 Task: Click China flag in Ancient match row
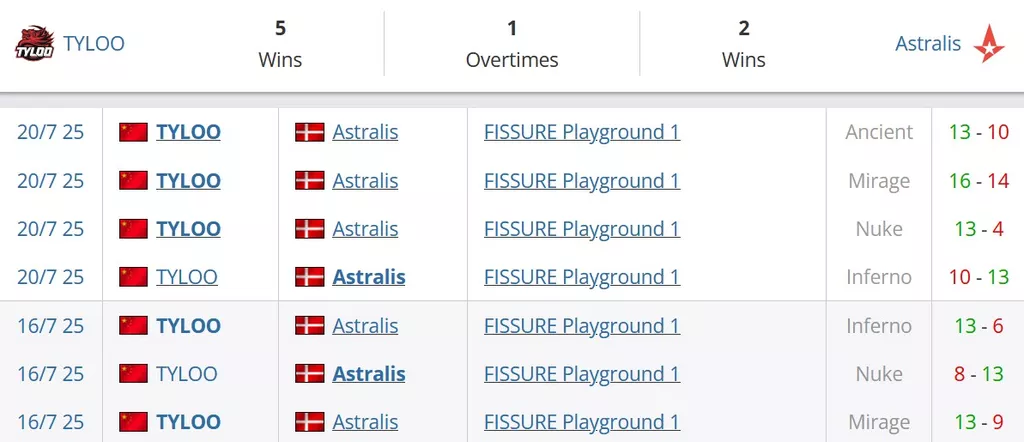tap(133, 132)
